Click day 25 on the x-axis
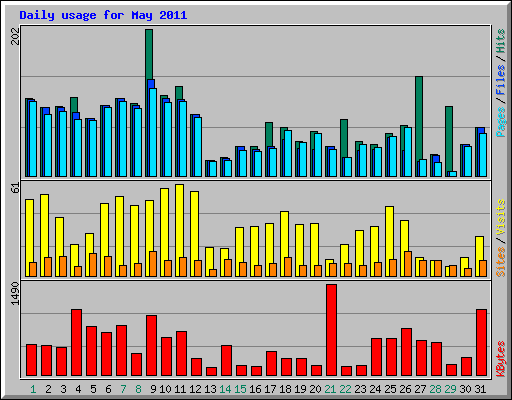This screenshot has height=400, width=512. pos(390,389)
